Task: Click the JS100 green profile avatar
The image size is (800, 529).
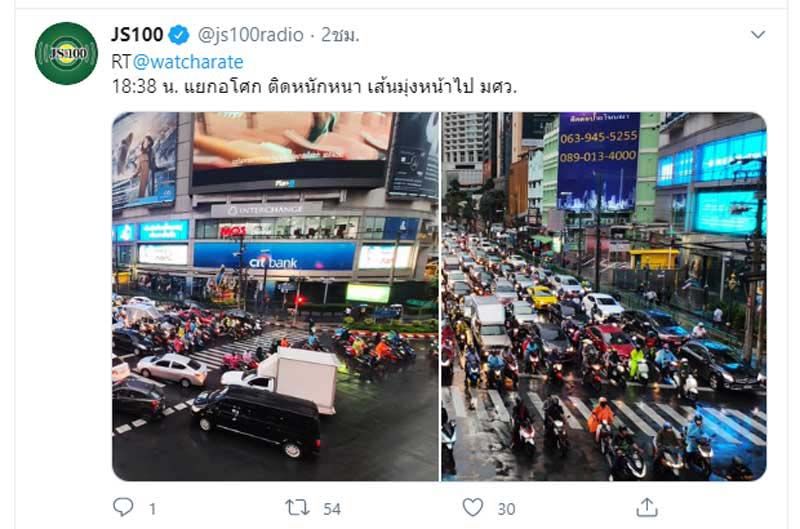Action: [66, 54]
